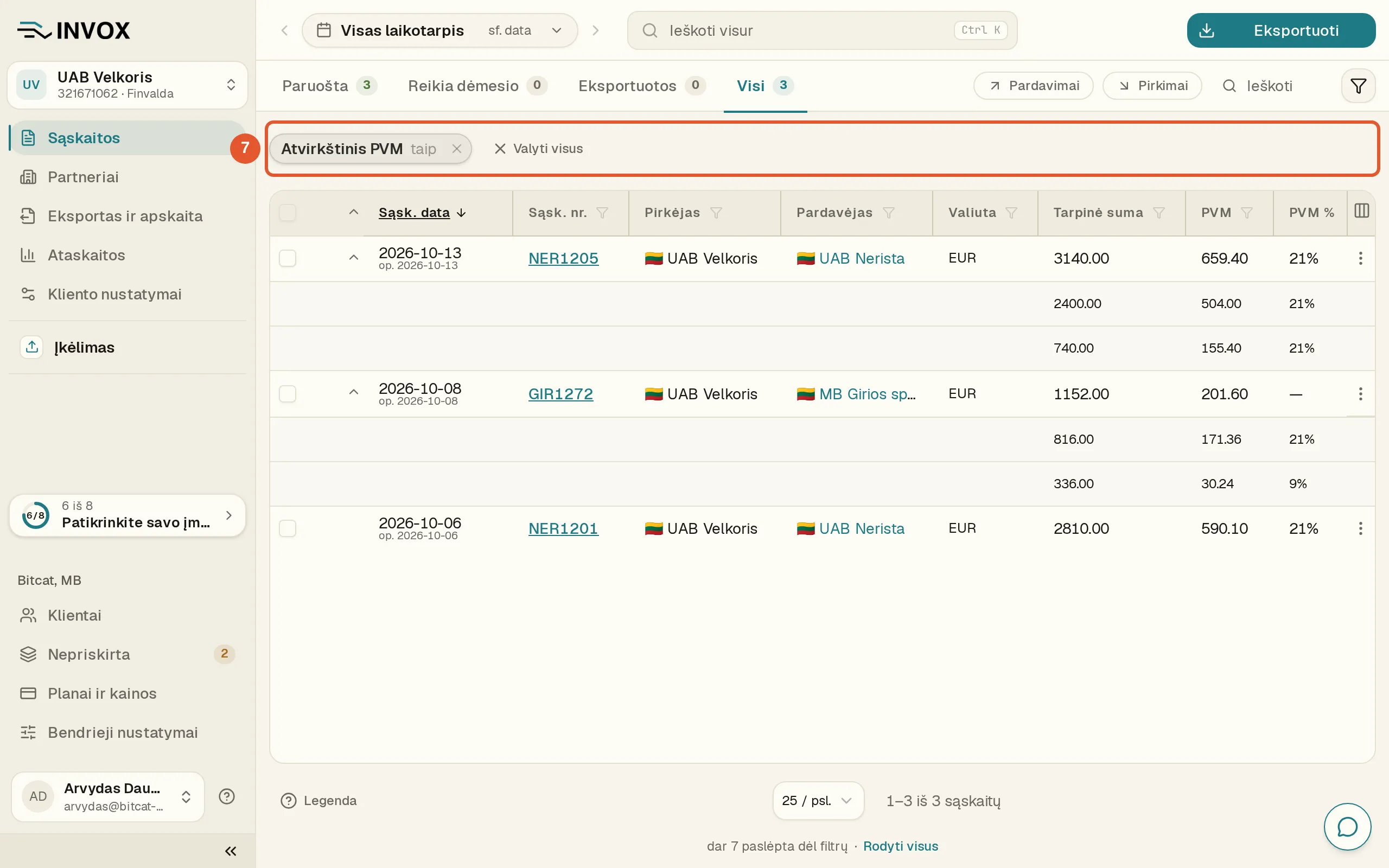Open row menu for NER1201
The height and width of the screenshot is (868, 1389).
(1360, 528)
